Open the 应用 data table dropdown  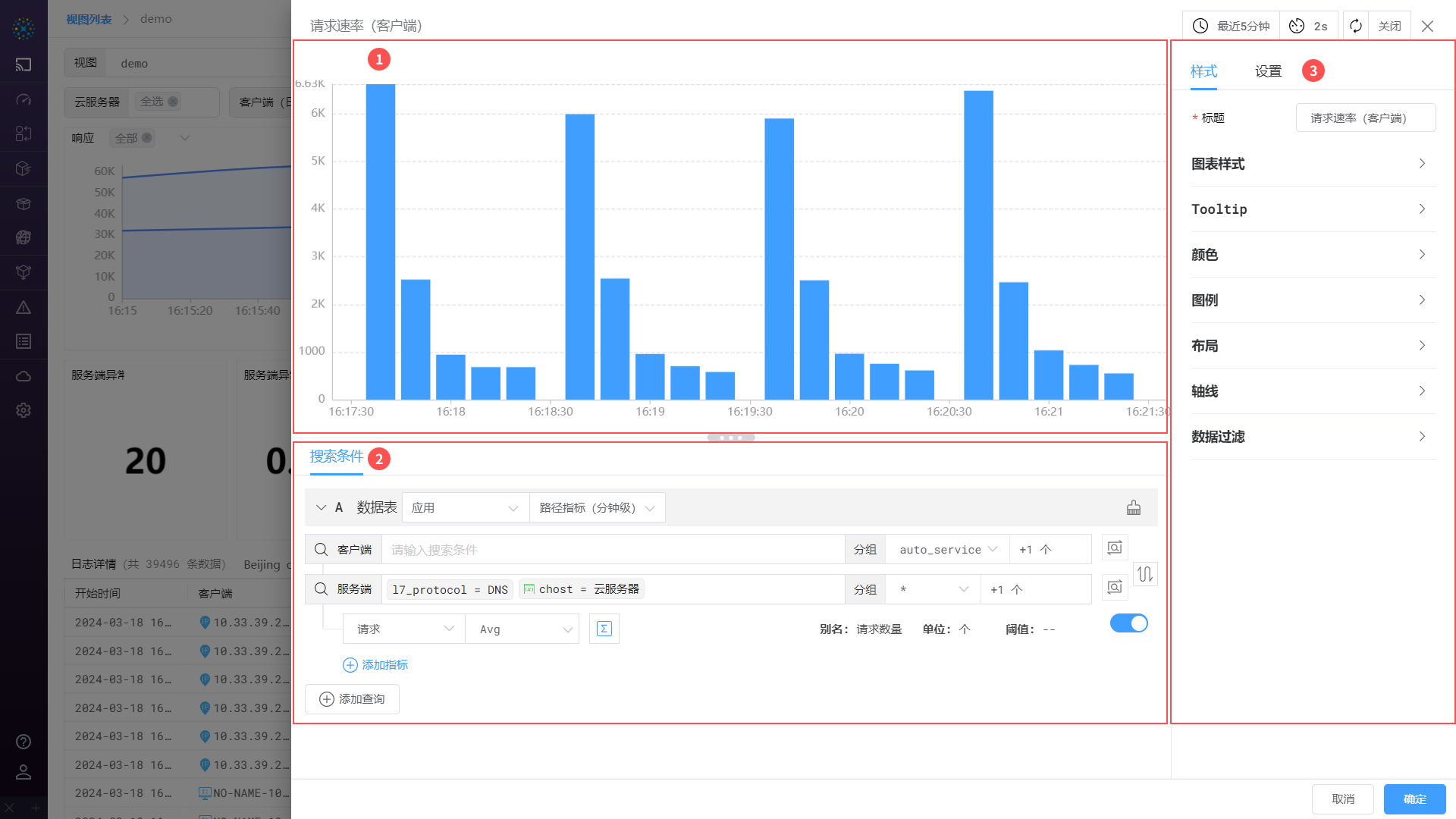point(465,508)
